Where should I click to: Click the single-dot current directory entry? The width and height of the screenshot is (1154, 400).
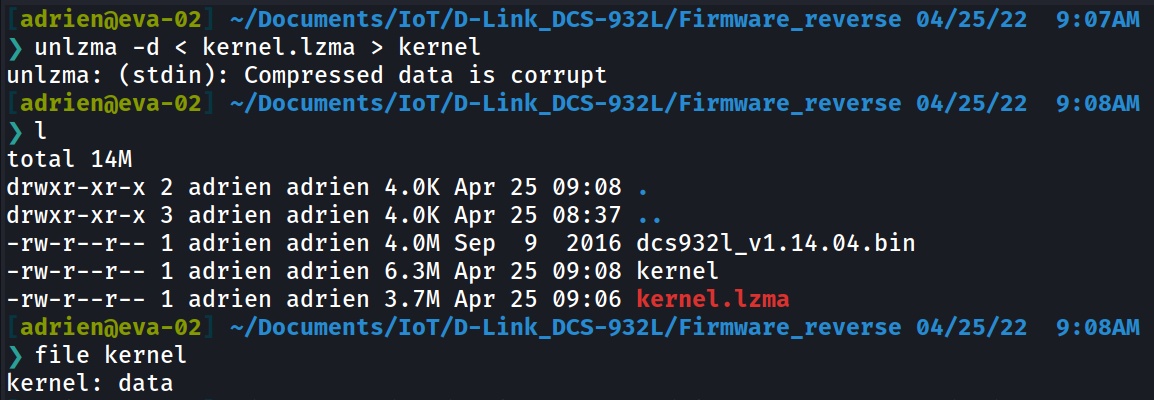tap(642, 187)
